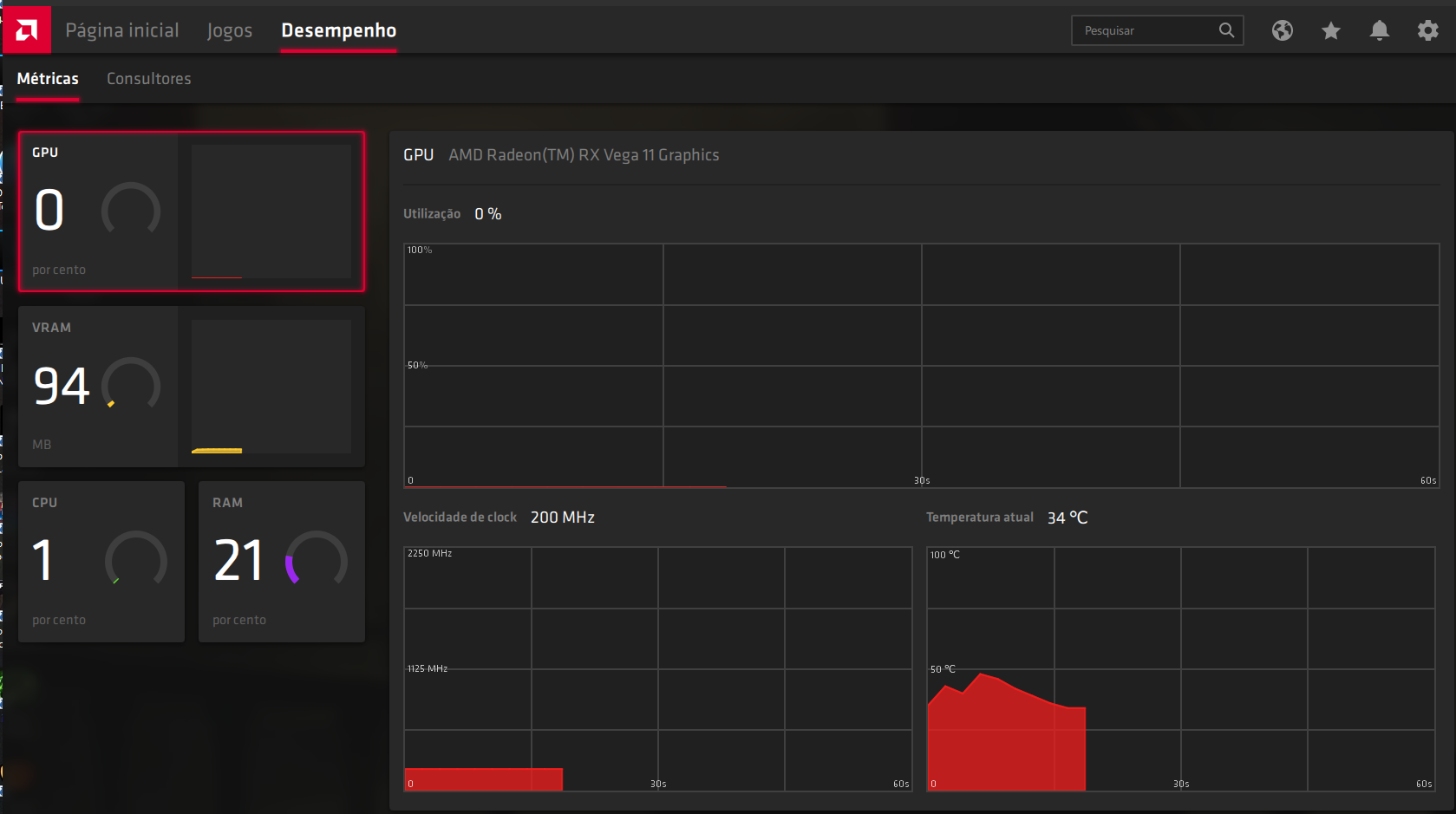Click the '21' RAM percent value
Viewport: 1456px width, 814px height.
pyautogui.click(x=238, y=561)
